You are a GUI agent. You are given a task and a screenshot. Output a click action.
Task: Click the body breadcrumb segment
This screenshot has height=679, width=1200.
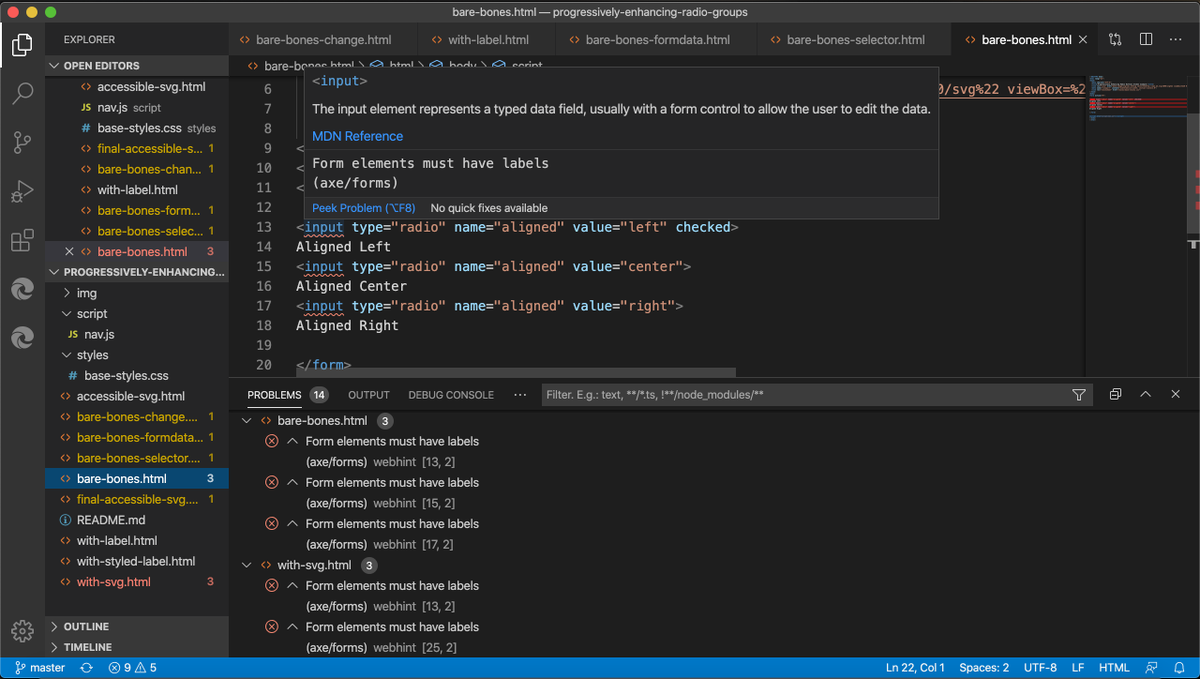click(x=455, y=66)
